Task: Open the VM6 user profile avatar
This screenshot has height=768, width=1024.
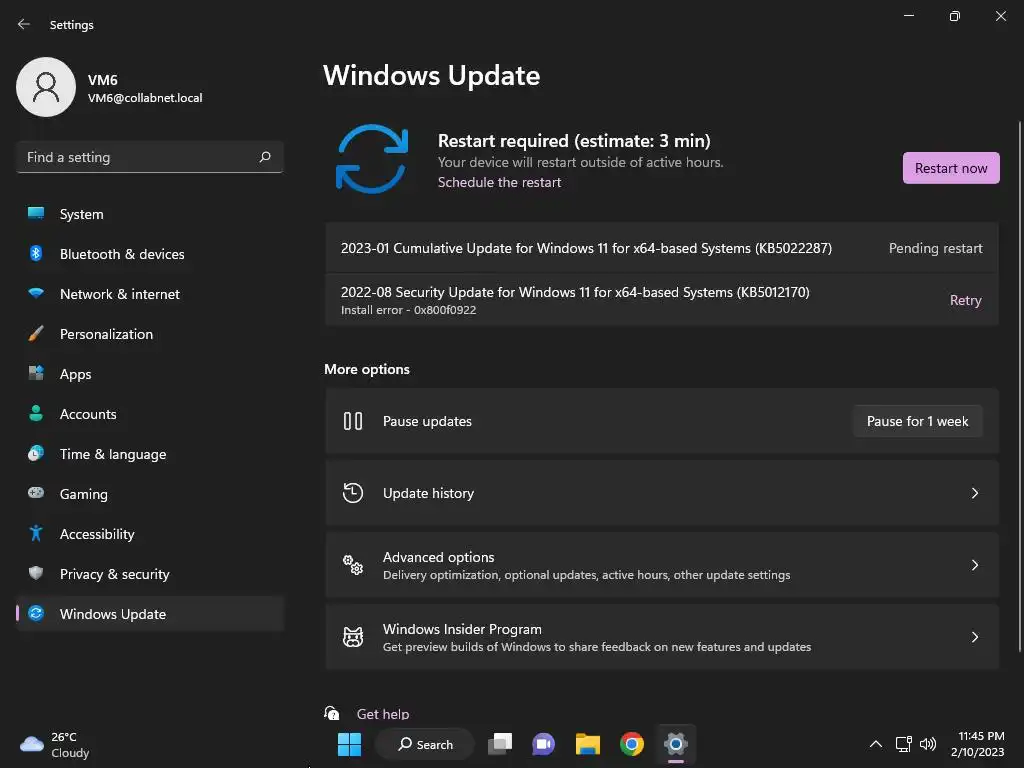Action: click(x=46, y=87)
